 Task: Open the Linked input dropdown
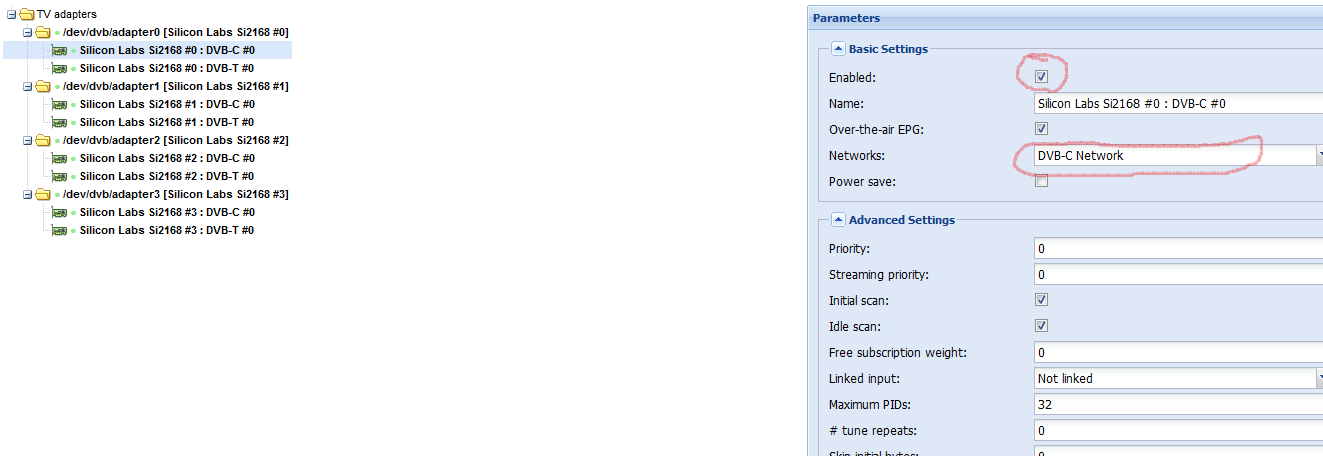1319,378
